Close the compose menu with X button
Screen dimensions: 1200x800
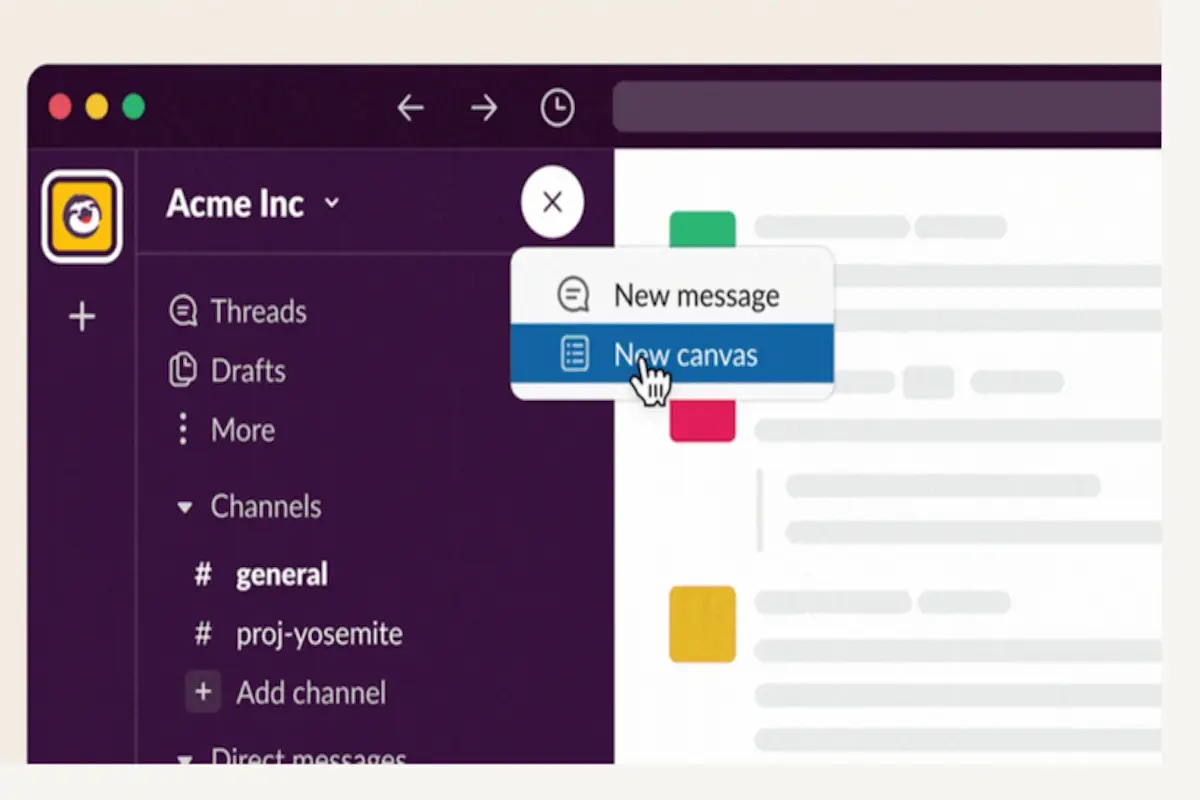click(x=552, y=203)
